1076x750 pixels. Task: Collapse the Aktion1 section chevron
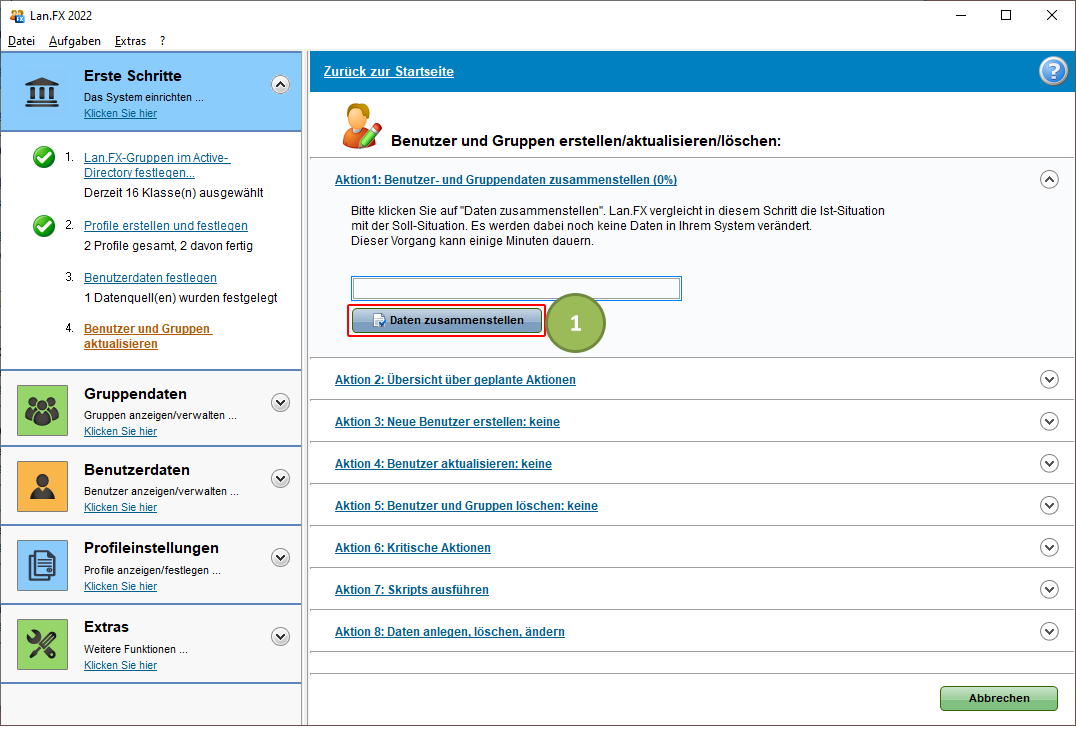pyautogui.click(x=1049, y=180)
